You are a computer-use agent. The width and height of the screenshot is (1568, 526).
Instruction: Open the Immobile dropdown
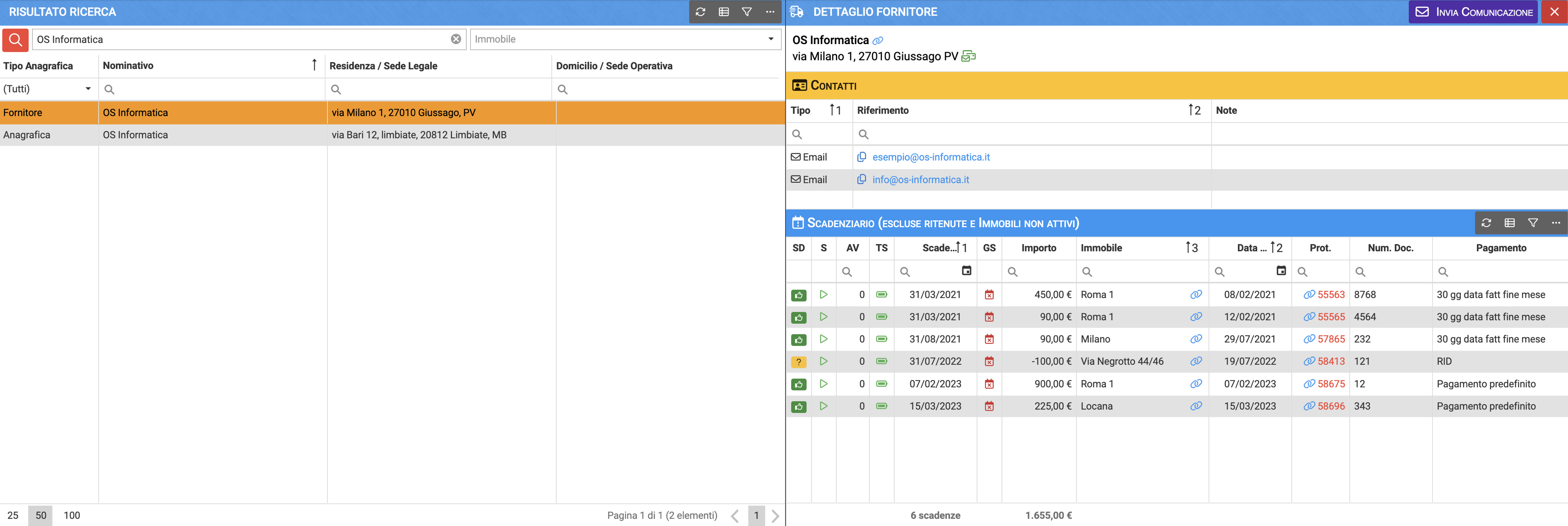click(x=770, y=39)
